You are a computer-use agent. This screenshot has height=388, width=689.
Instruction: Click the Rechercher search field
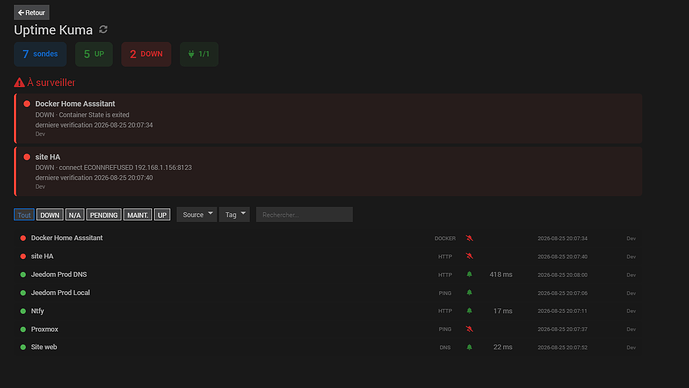tap(305, 214)
